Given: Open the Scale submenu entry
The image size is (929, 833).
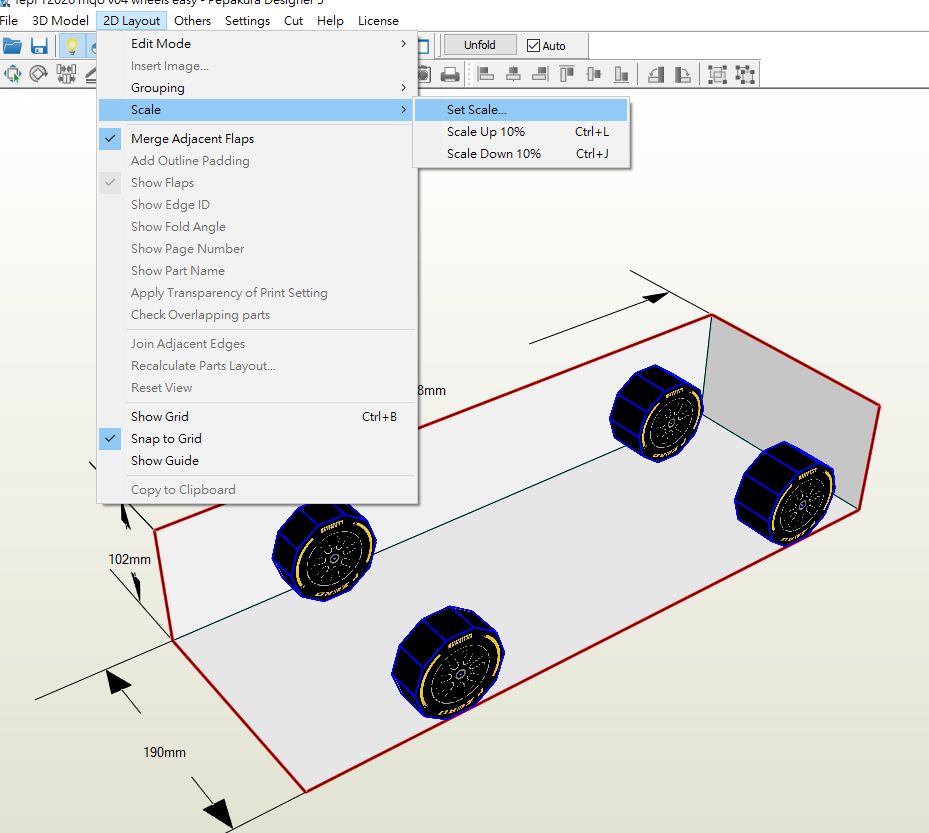Looking at the screenshot, I should (146, 110).
